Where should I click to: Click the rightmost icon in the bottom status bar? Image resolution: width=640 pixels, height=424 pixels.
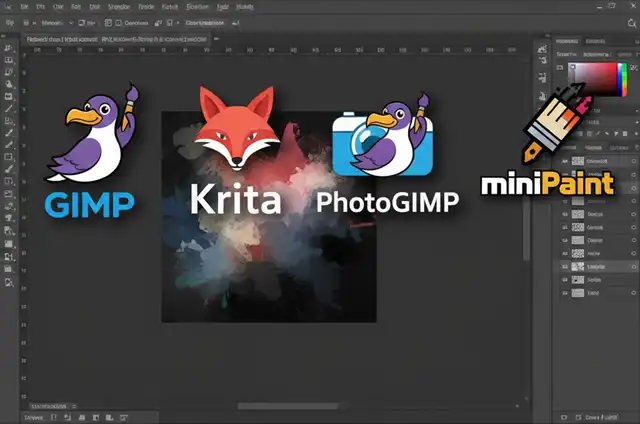124,417
